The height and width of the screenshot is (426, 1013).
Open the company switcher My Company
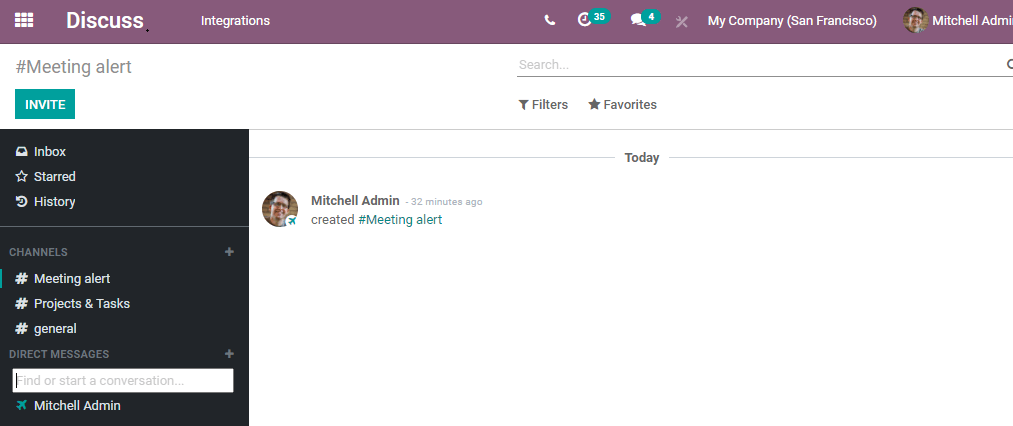[x=792, y=21]
